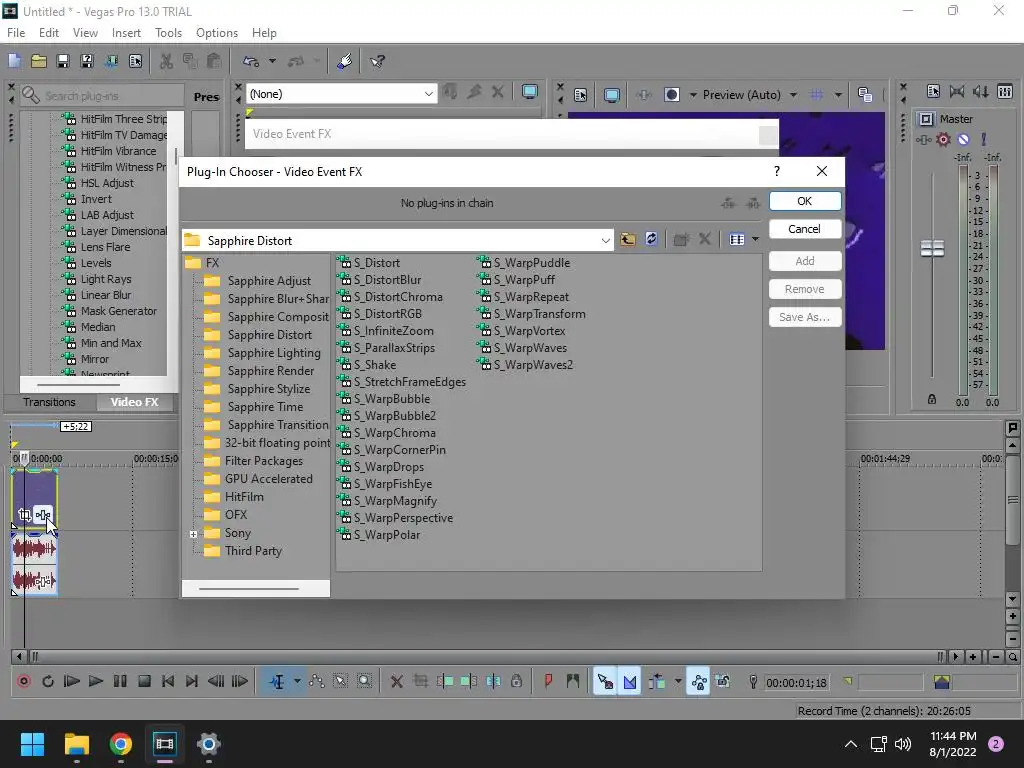
Task: Select the Zoom Edit magnifier tool
Action: point(364,682)
